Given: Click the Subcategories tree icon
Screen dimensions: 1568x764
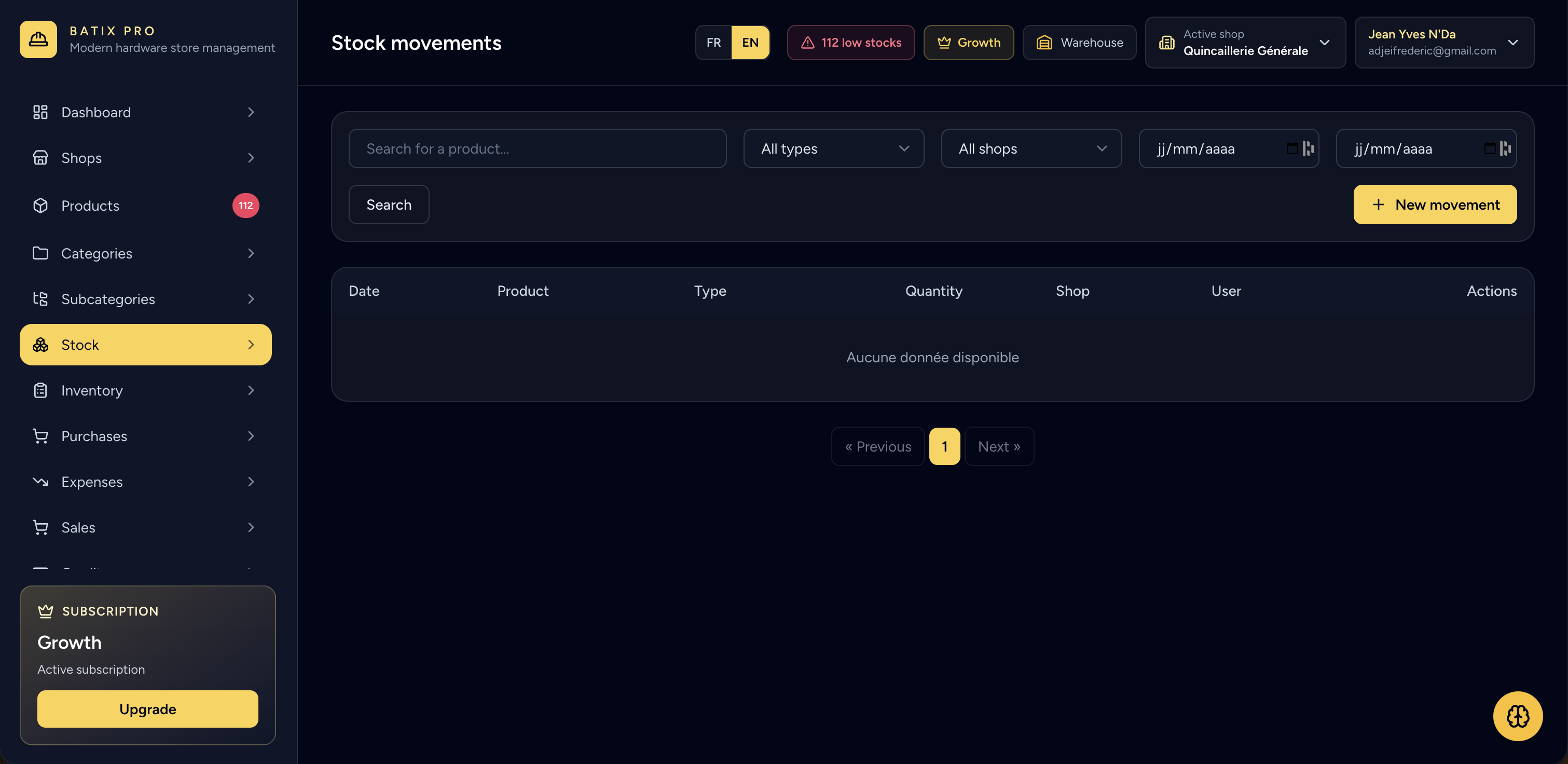Looking at the screenshot, I should coord(40,299).
